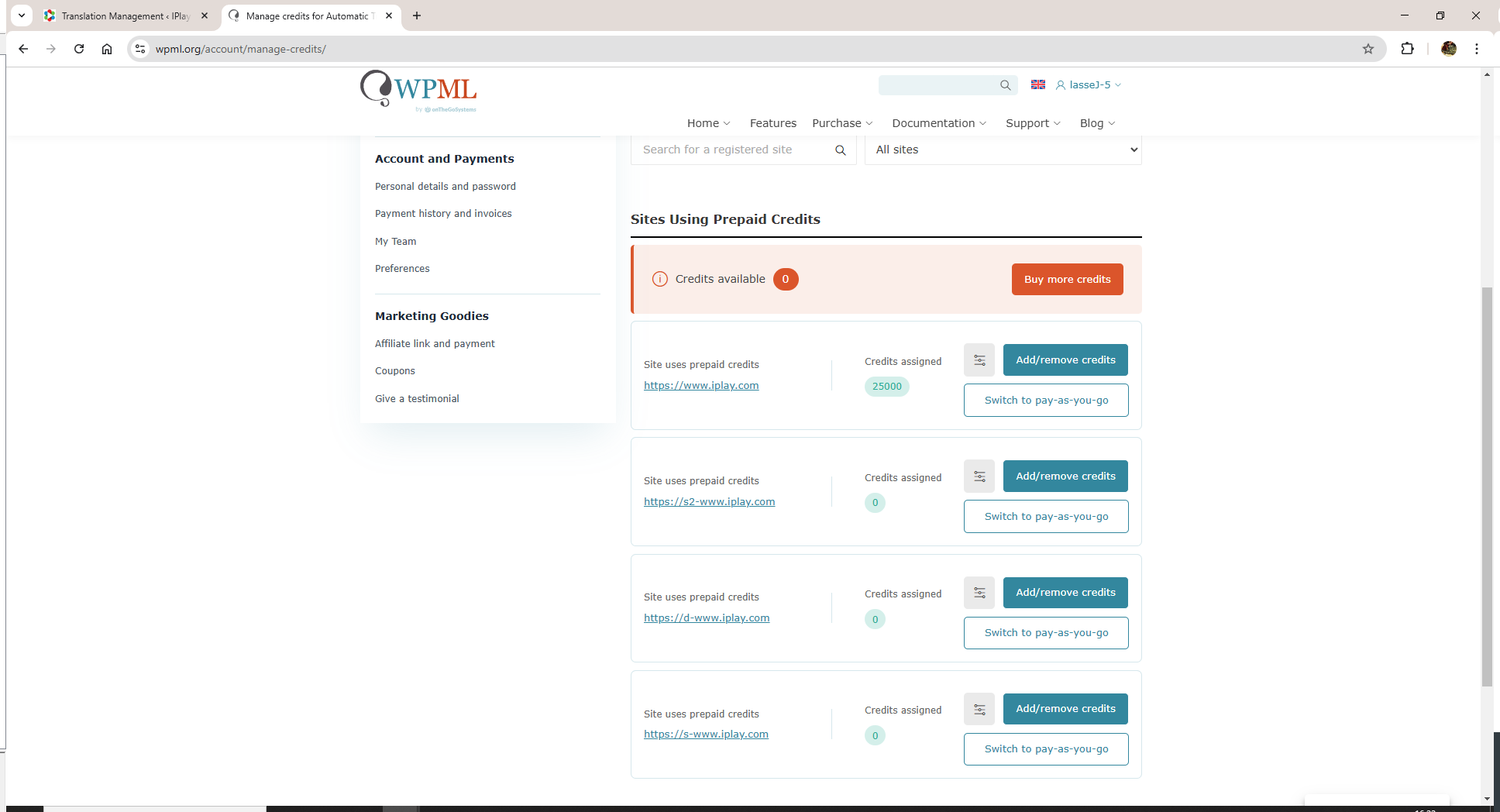Add/remove credits for s-www.iplay.com
Screen dimensions: 1500x812
tap(1065, 709)
